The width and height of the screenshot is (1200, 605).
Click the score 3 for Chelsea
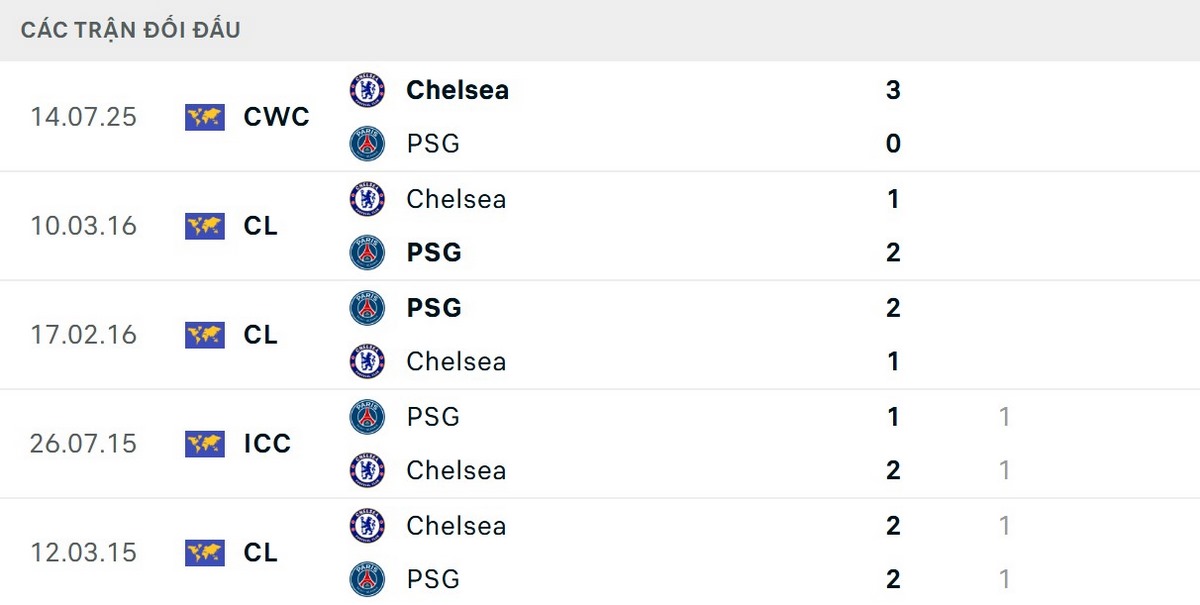893,90
